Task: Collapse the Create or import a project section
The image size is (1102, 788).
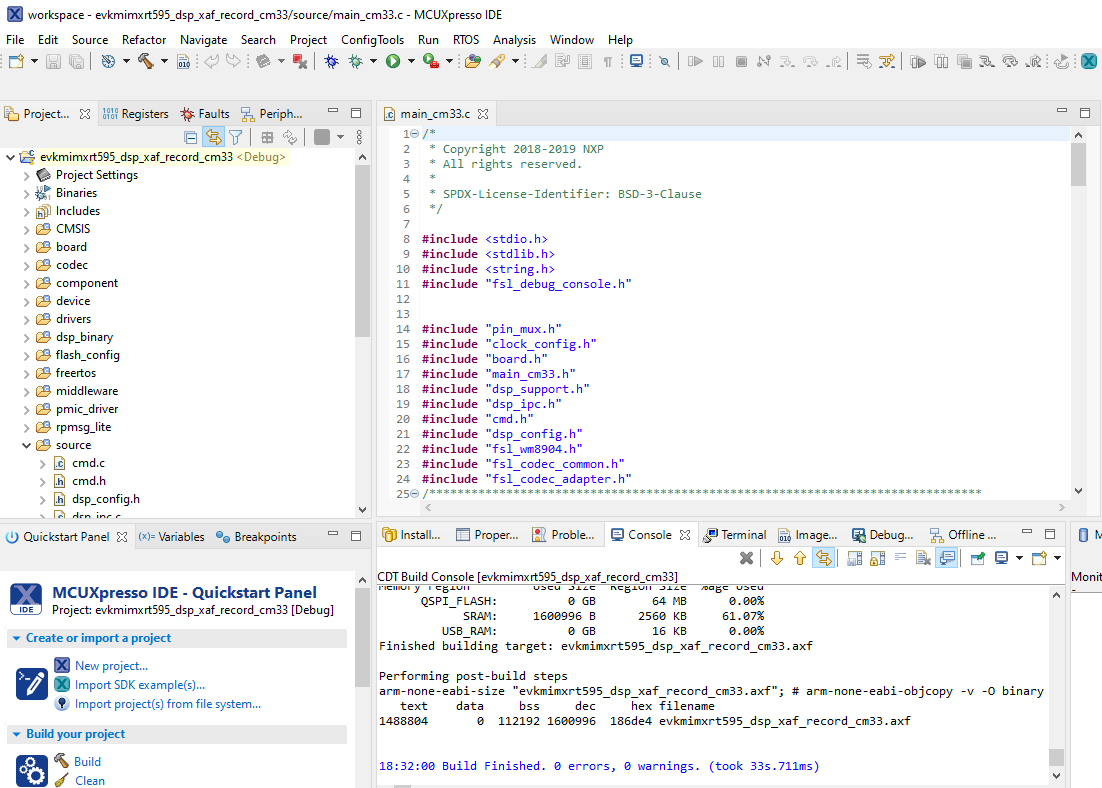Action: tap(16, 638)
